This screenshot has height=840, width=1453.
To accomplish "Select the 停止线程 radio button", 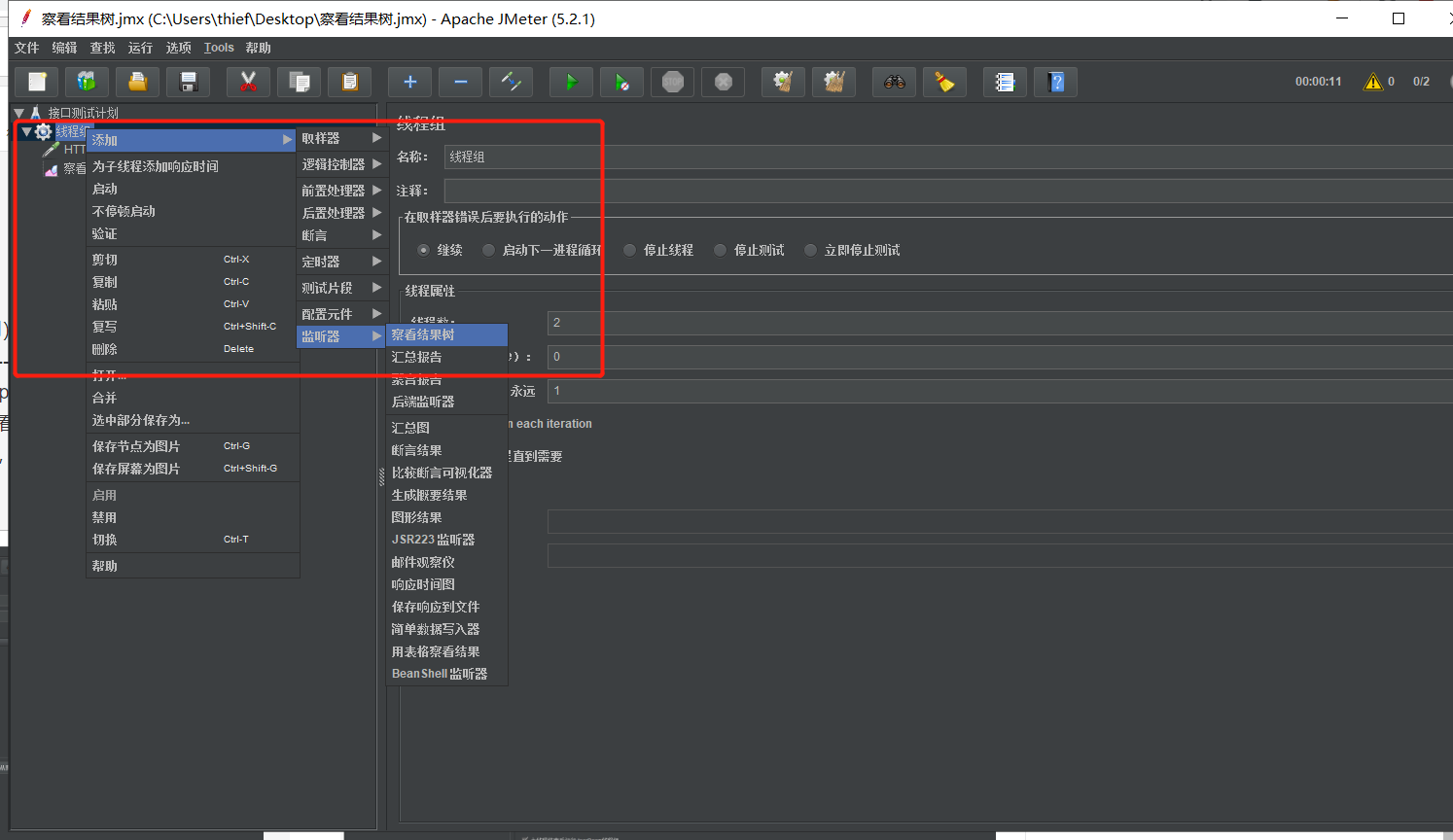I will [629, 250].
